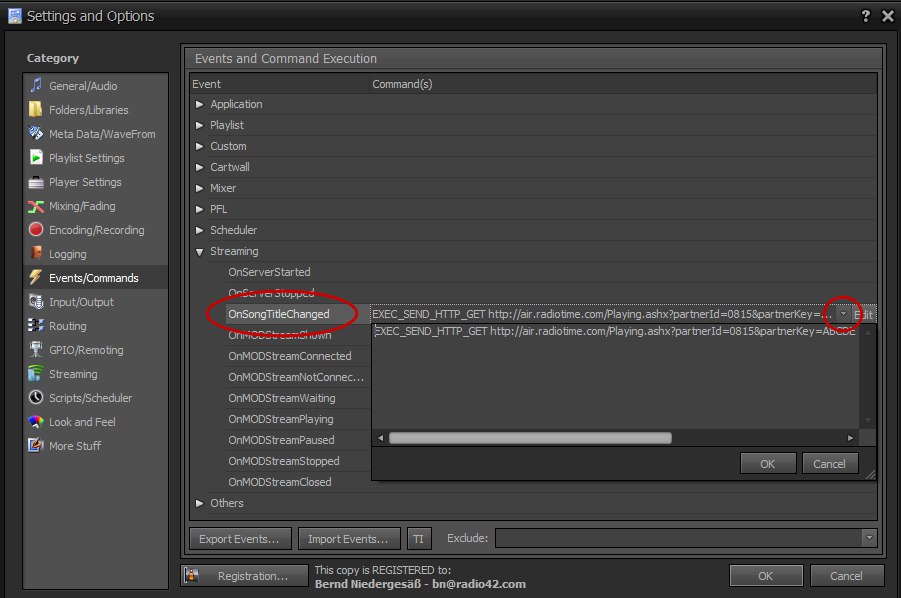Click the Mixing/Fading crossfade icon
The width and height of the screenshot is (901, 598).
tap(36, 206)
